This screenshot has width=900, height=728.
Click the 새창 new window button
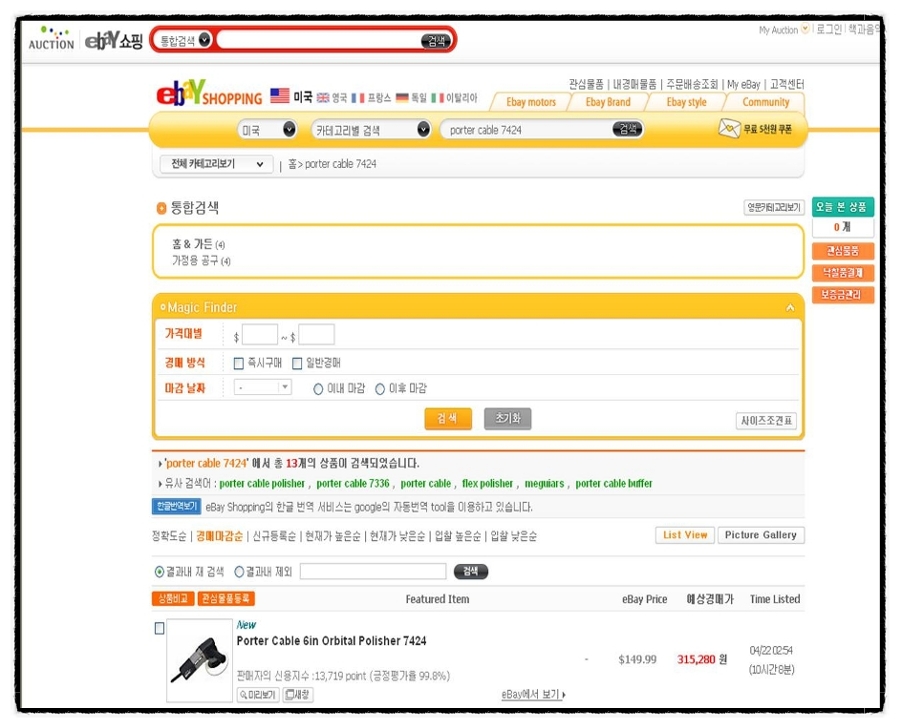pos(297,695)
